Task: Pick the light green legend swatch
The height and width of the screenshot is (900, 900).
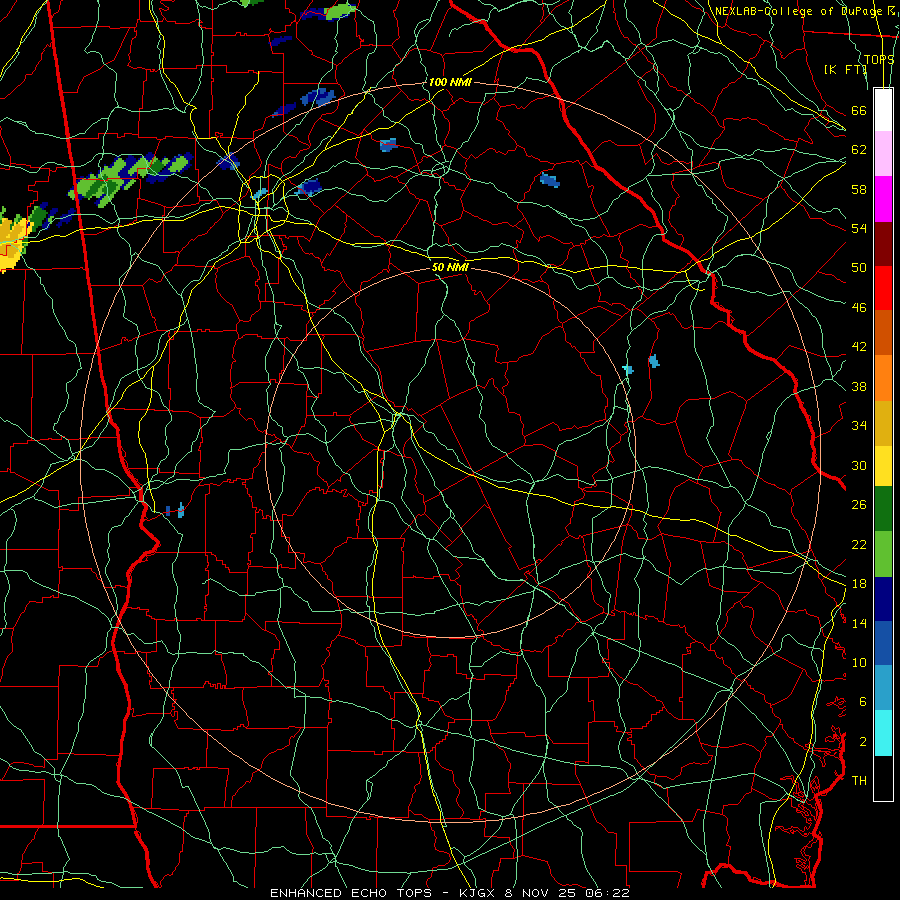Action: tap(883, 554)
